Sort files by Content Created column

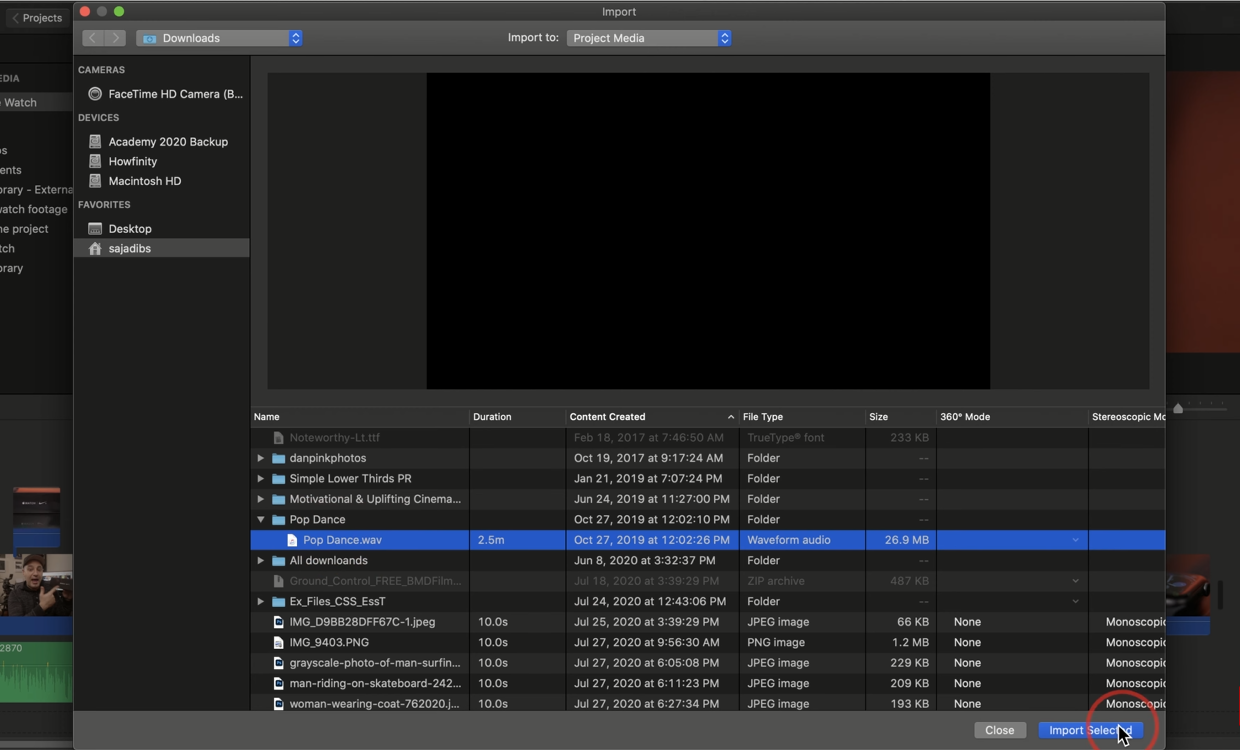tap(607, 417)
